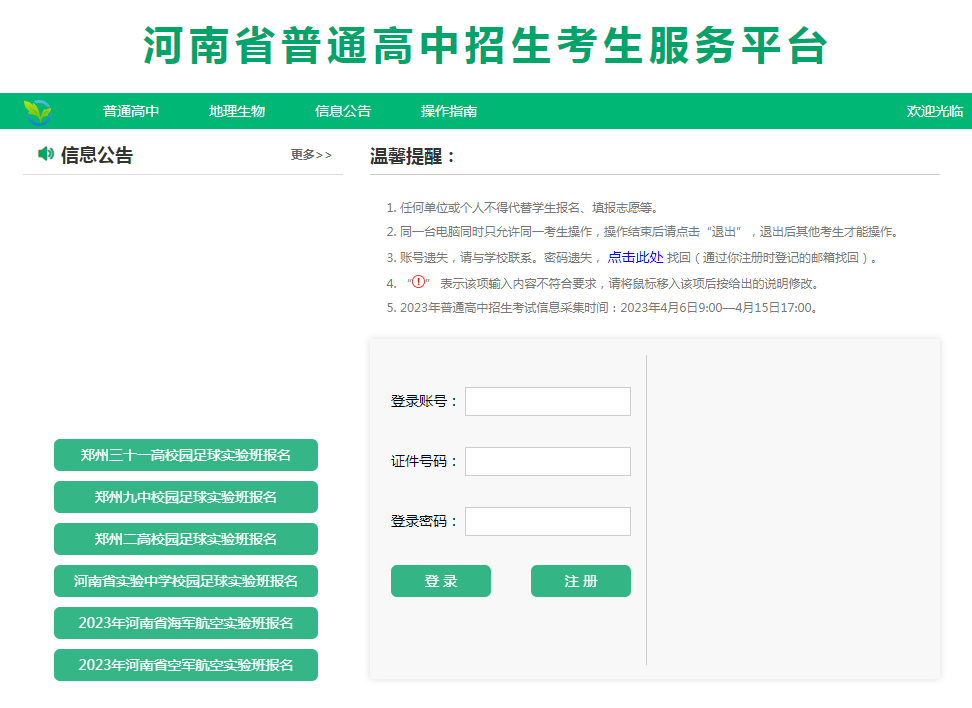The height and width of the screenshot is (708, 972).
Task: Open 郑州九中校园足球实验班报名
Action: [185, 497]
